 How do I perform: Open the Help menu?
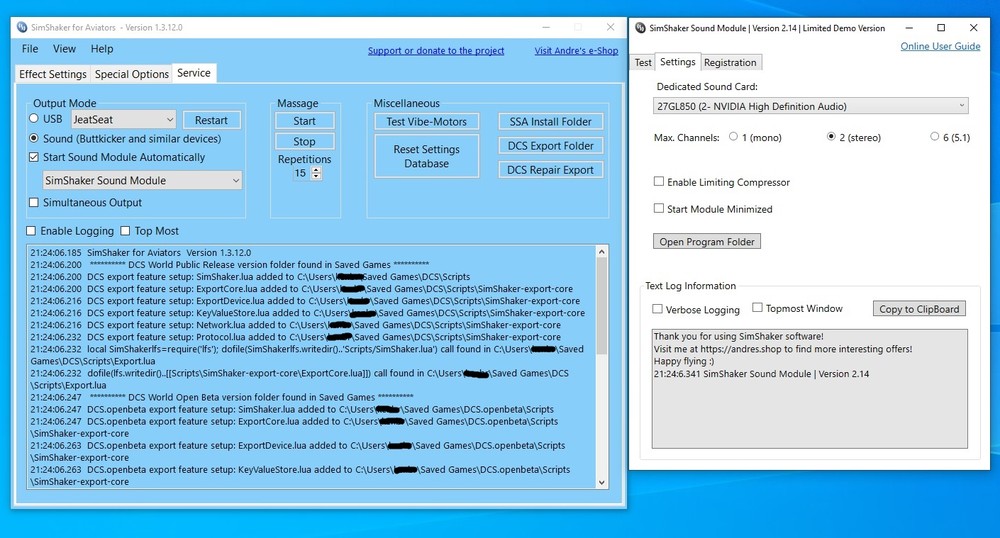point(102,49)
